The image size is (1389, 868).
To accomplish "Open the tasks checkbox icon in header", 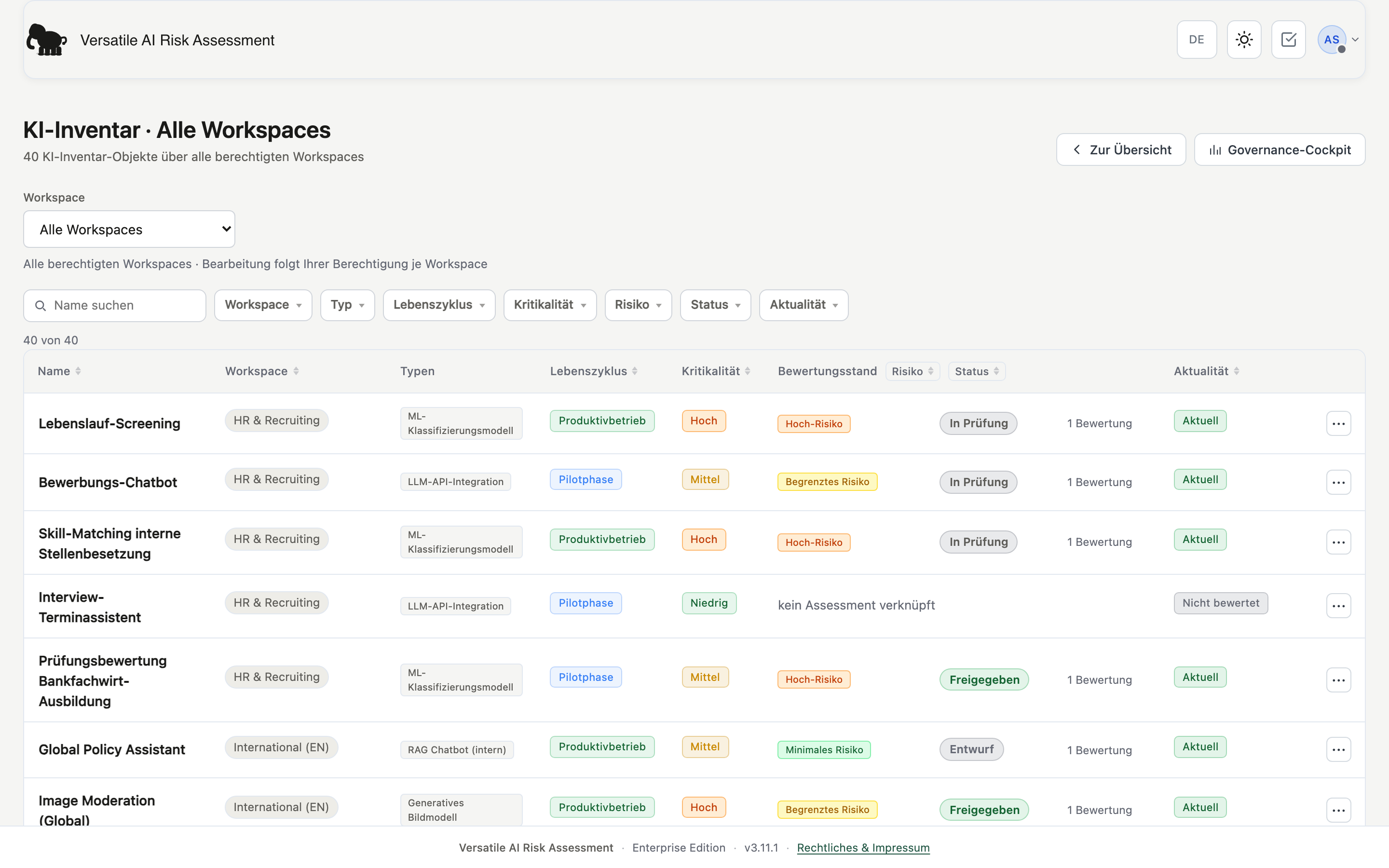I will pyautogui.click(x=1289, y=40).
